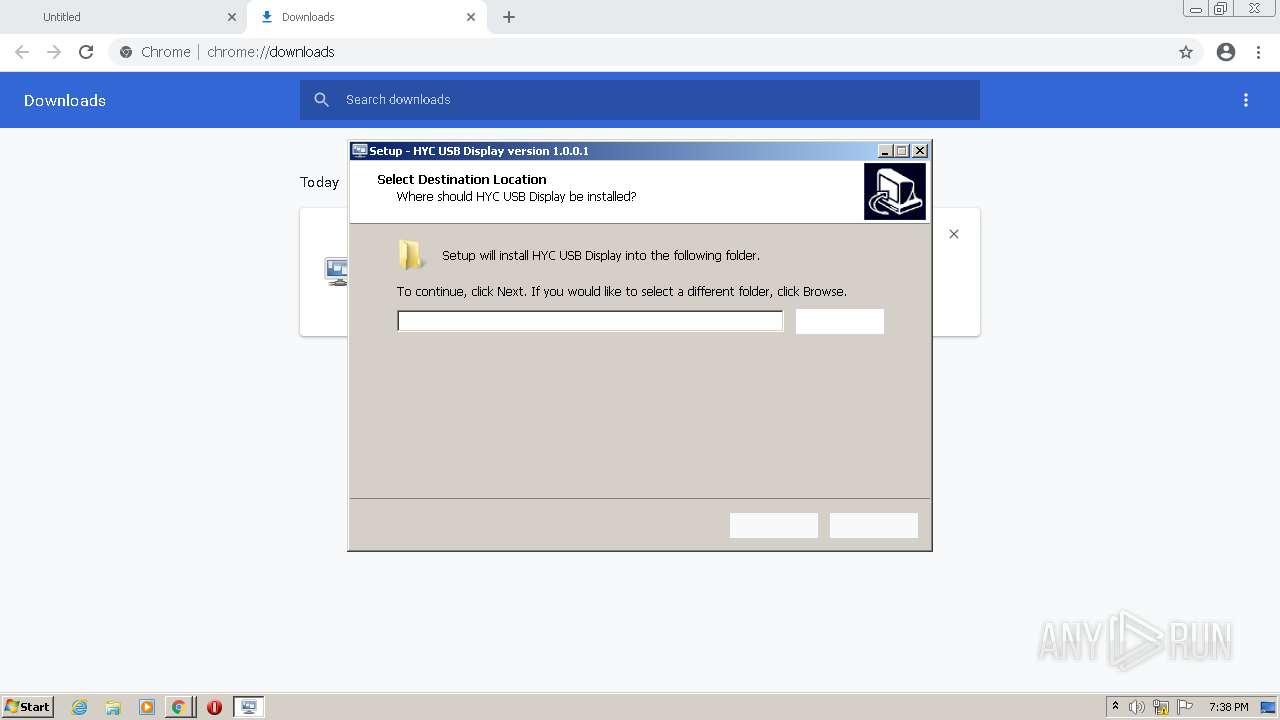The height and width of the screenshot is (720, 1280).
Task: Switch to the Downloads tab
Action: pyautogui.click(x=368, y=17)
